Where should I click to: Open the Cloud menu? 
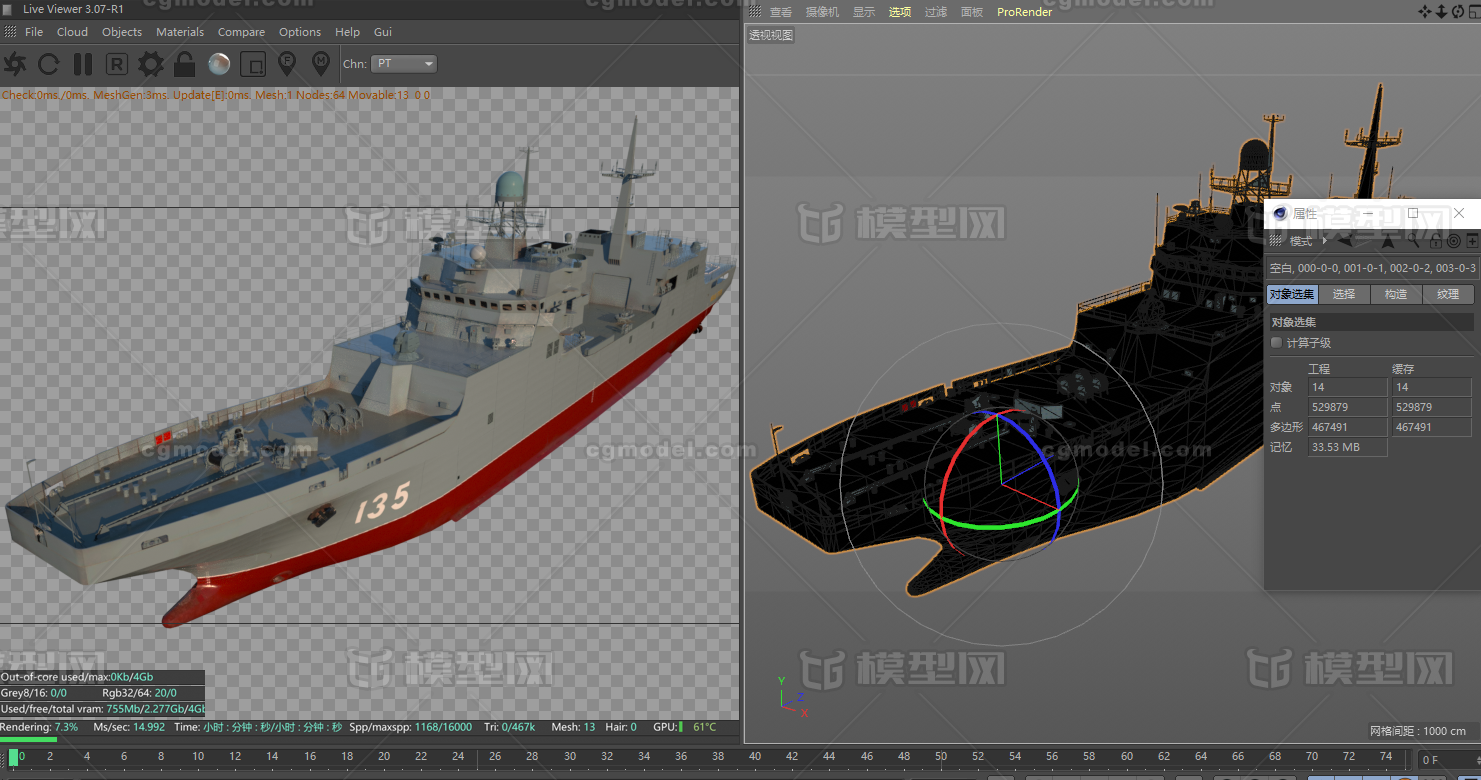[x=72, y=32]
